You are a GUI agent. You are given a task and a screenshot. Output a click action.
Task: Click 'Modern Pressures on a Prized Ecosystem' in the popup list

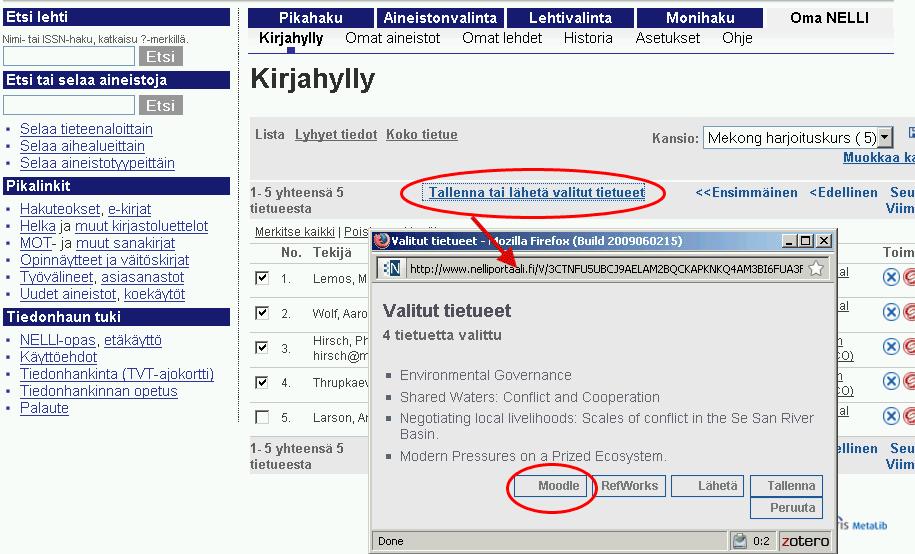pyautogui.click(x=532, y=456)
